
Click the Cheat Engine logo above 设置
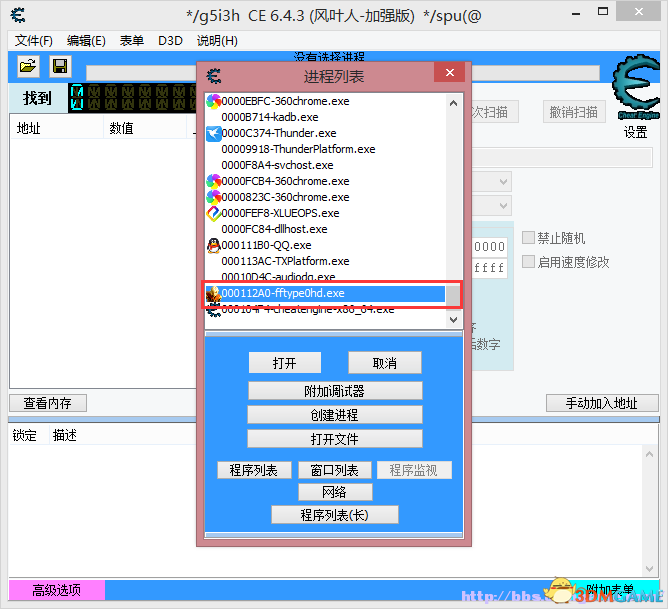pos(636,87)
